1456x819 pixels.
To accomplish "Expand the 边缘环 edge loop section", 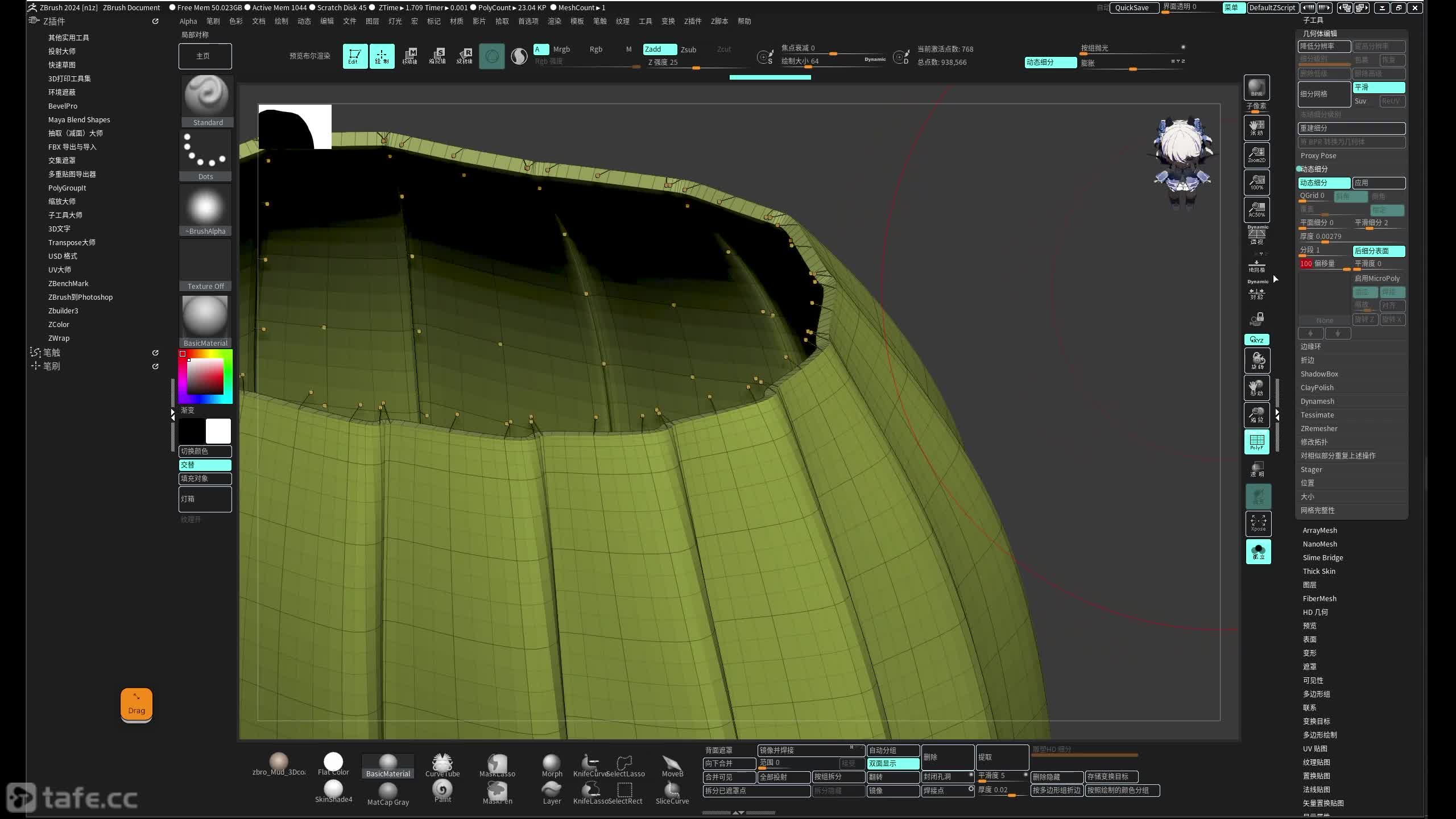I will coord(1311,346).
